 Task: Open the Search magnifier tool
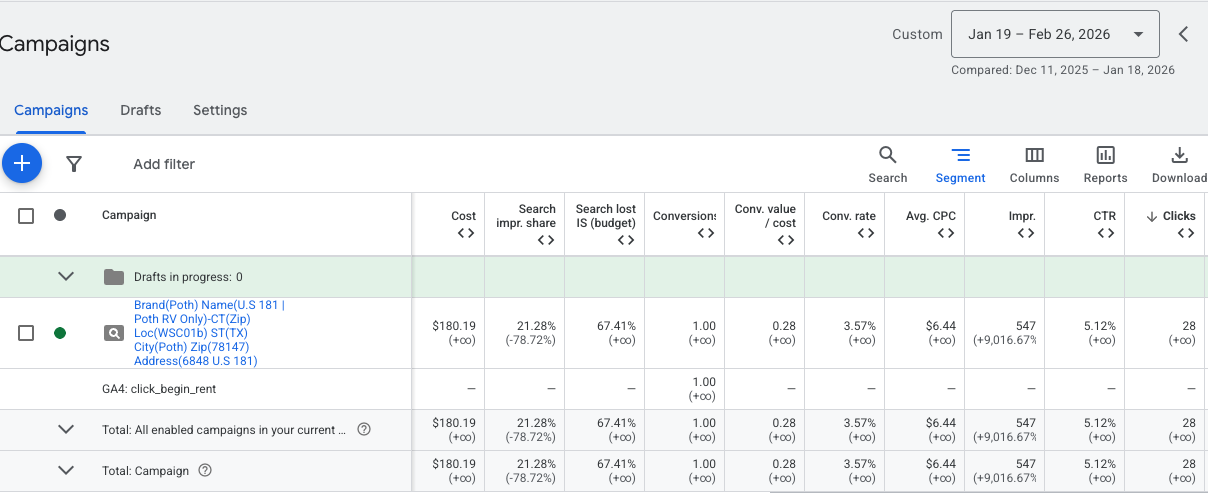coord(887,165)
